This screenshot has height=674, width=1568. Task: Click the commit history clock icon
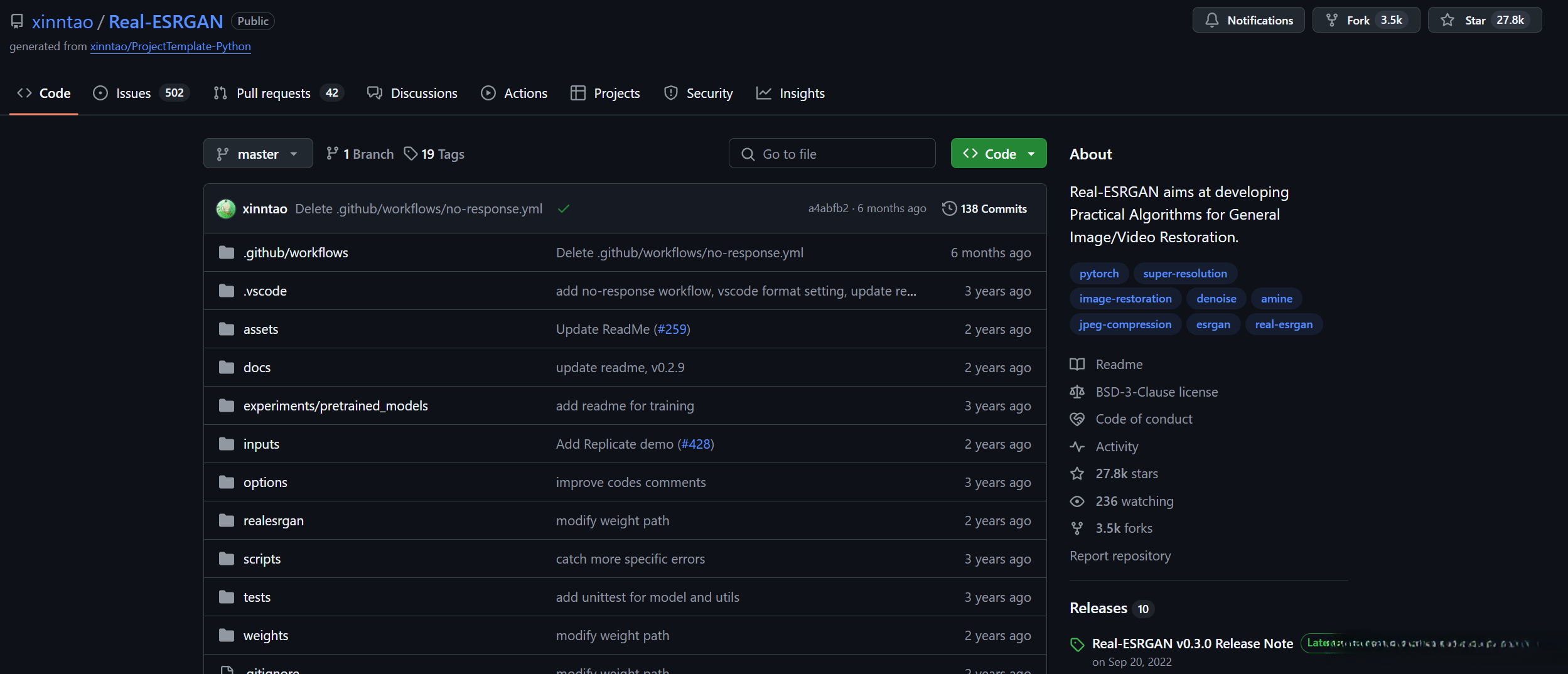[x=949, y=208]
